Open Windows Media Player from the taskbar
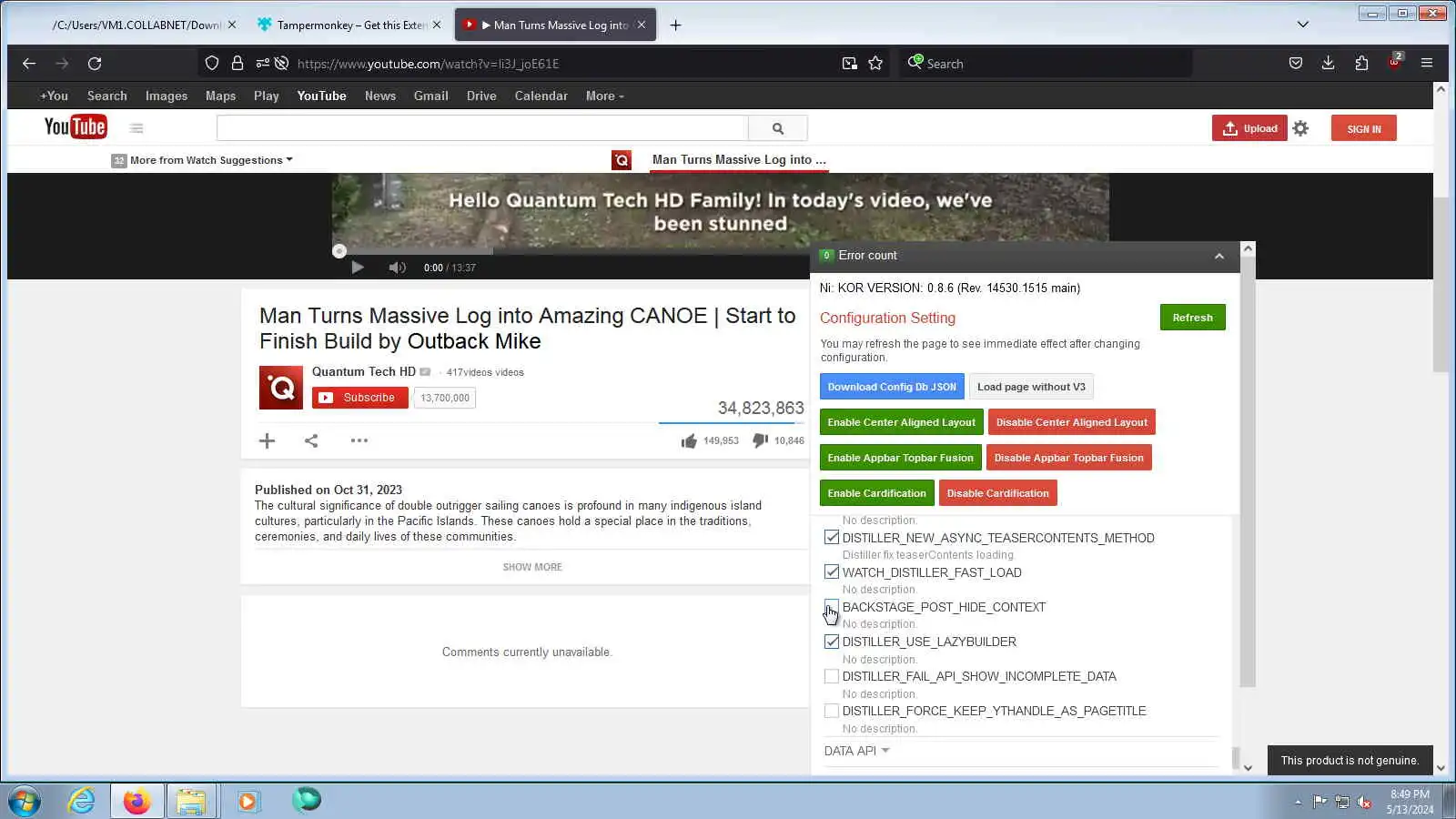Viewport: 1456px width, 819px height. tap(248, 801)
